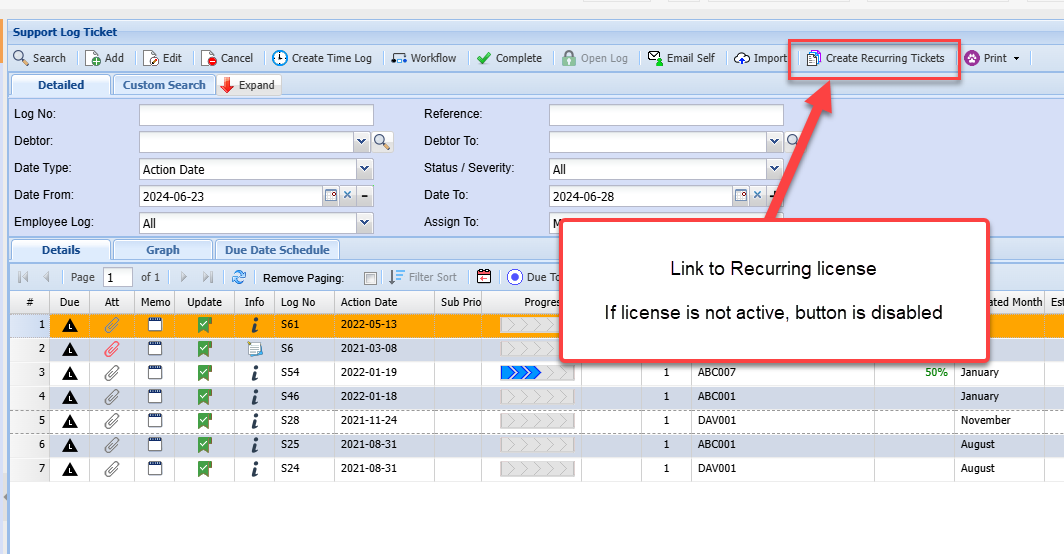Viewport: 1064px width, 554px height.
Task: Click the Debtor lookup magnifier icon
Action: tap(382, 141)
